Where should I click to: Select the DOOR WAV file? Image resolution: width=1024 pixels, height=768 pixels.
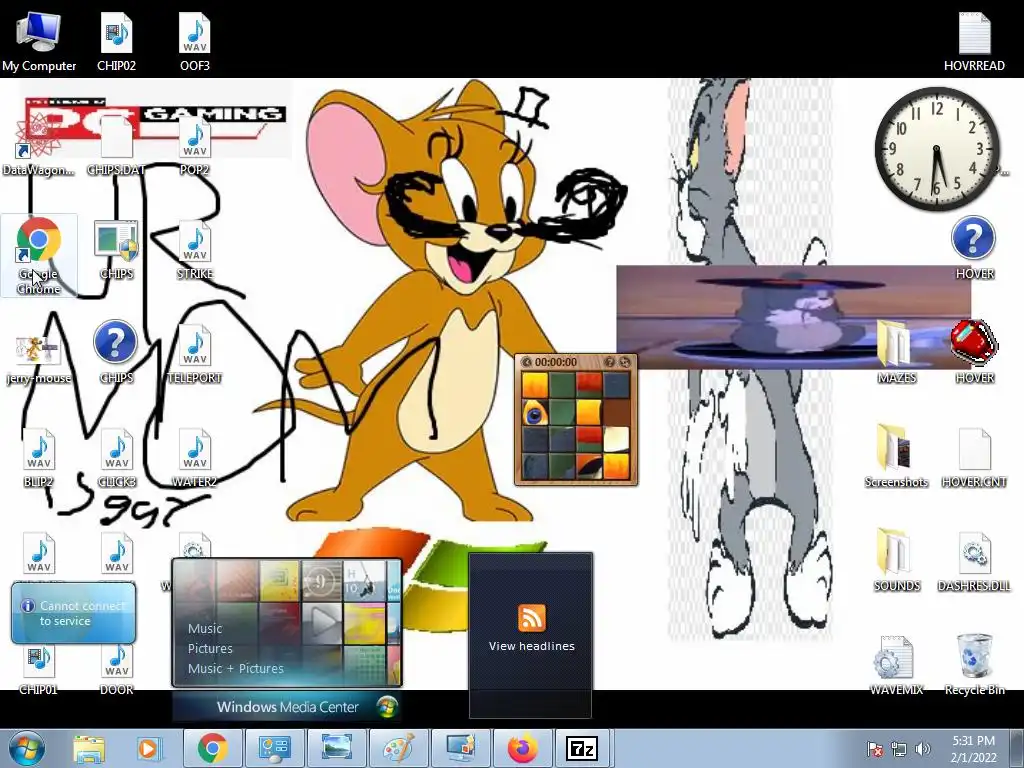coord(116,669)
